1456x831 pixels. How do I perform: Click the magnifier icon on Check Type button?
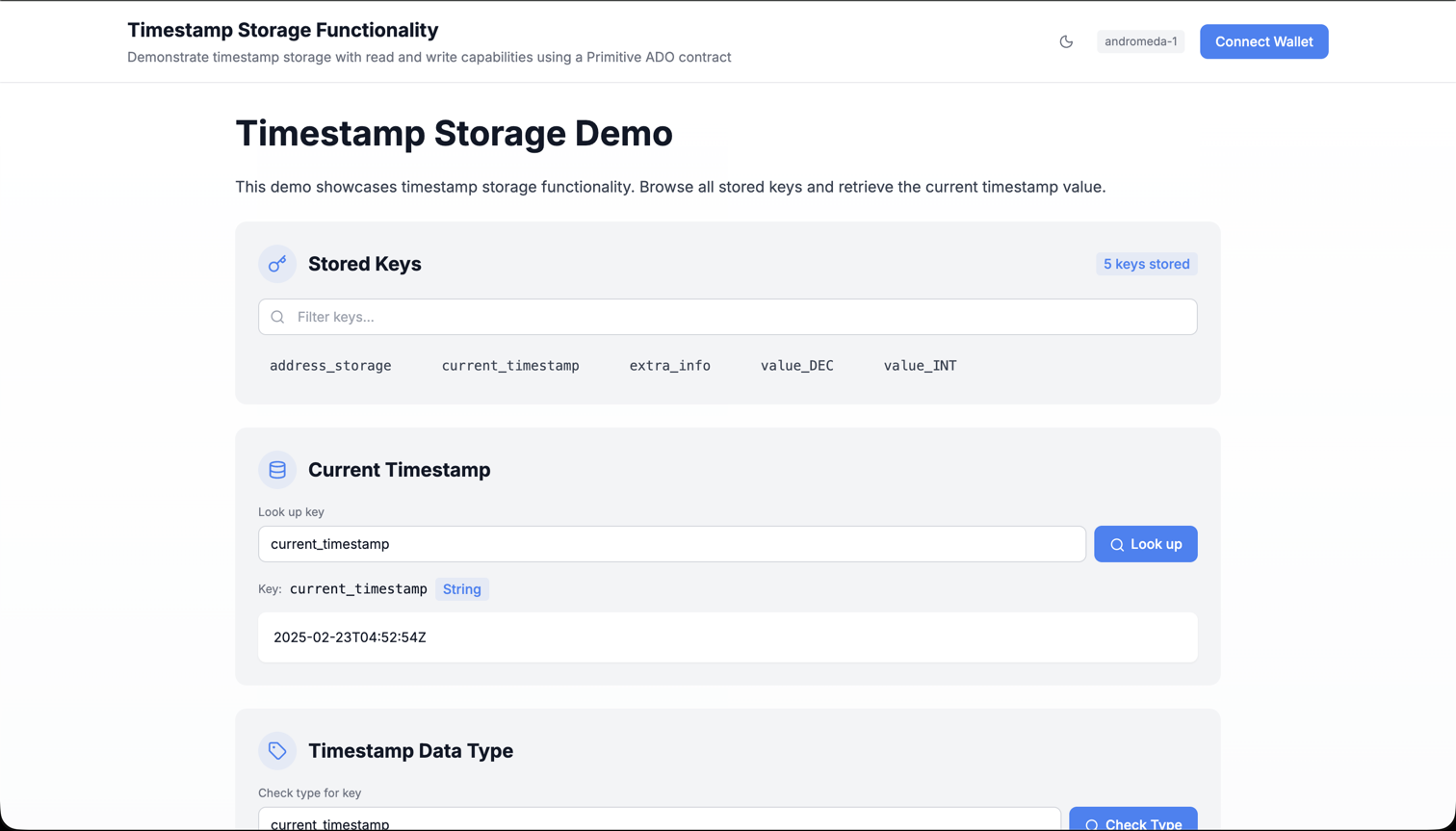coord(1091,824)
